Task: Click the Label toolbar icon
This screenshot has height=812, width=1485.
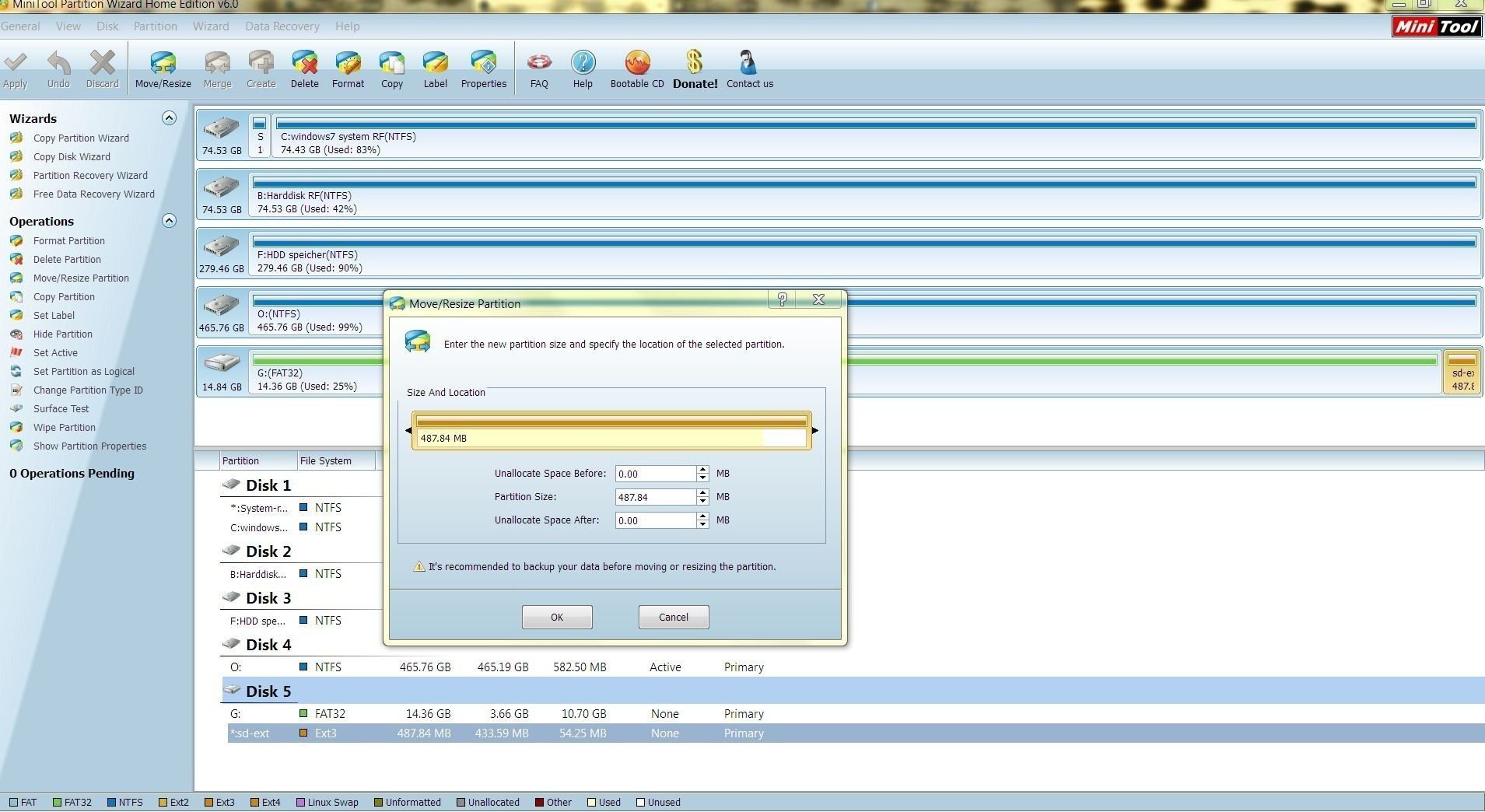Action: 435,62
